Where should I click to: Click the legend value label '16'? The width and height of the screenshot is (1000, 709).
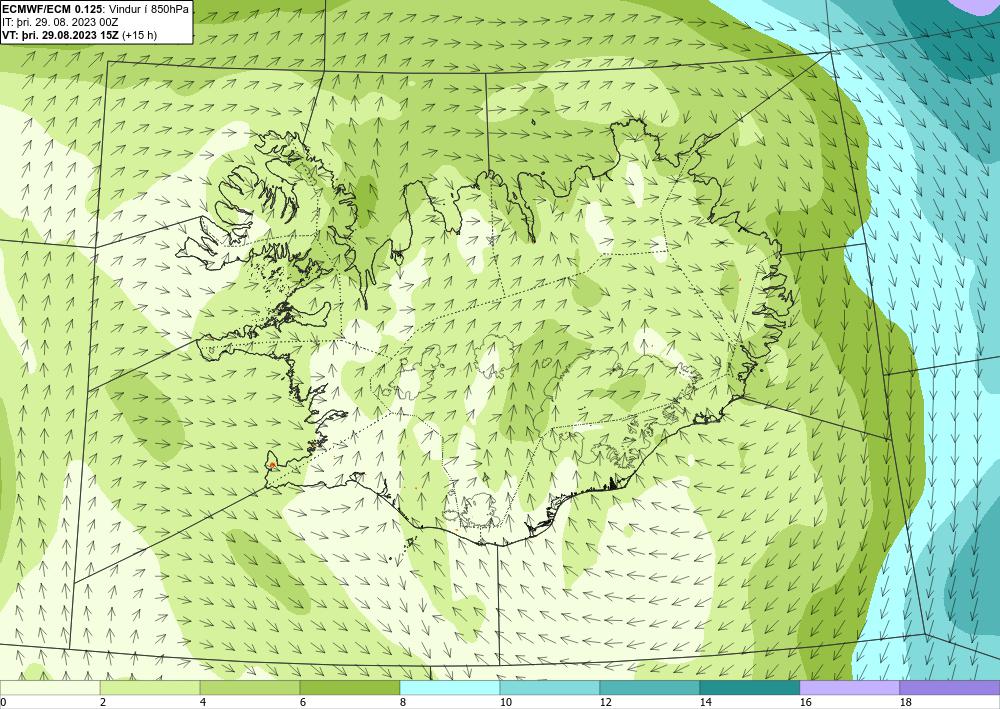[805, 703]
